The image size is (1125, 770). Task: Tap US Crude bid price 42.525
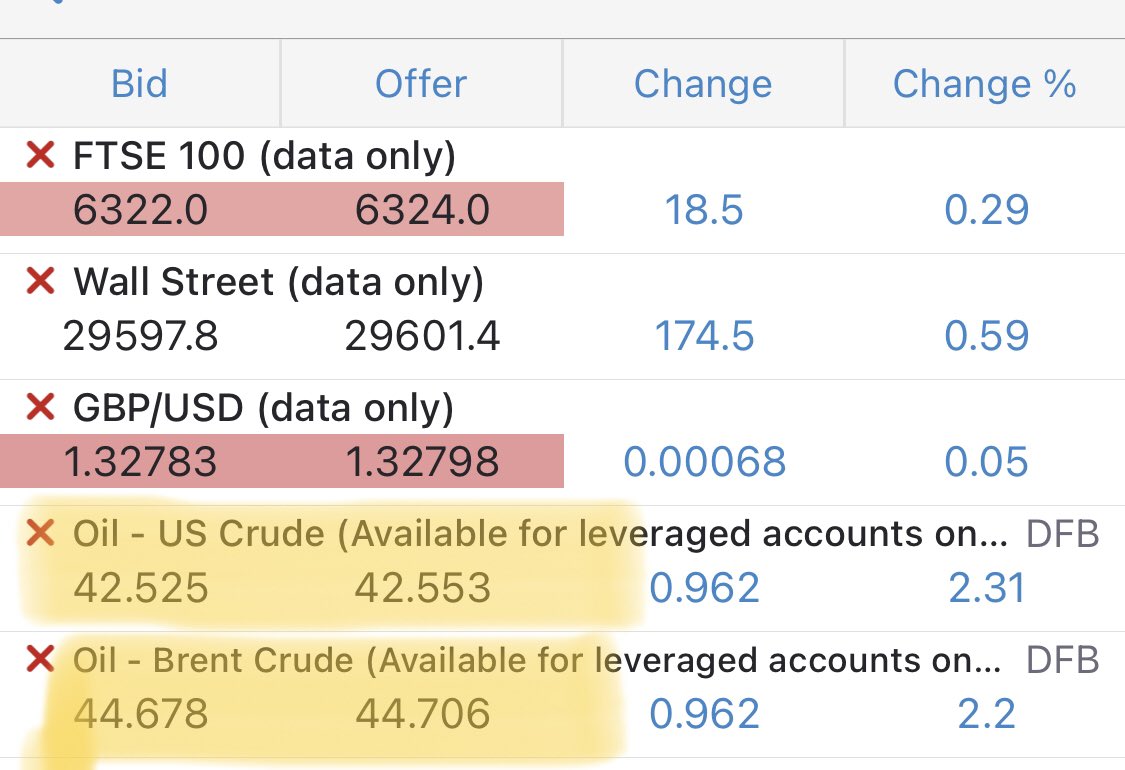(141, 588)
